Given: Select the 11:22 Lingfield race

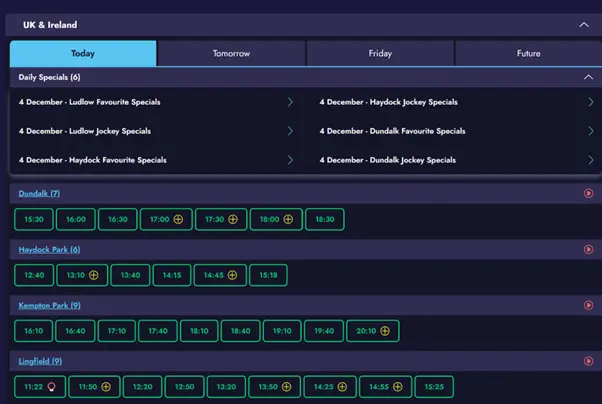Looking at the screenshot, I should 39,387.
